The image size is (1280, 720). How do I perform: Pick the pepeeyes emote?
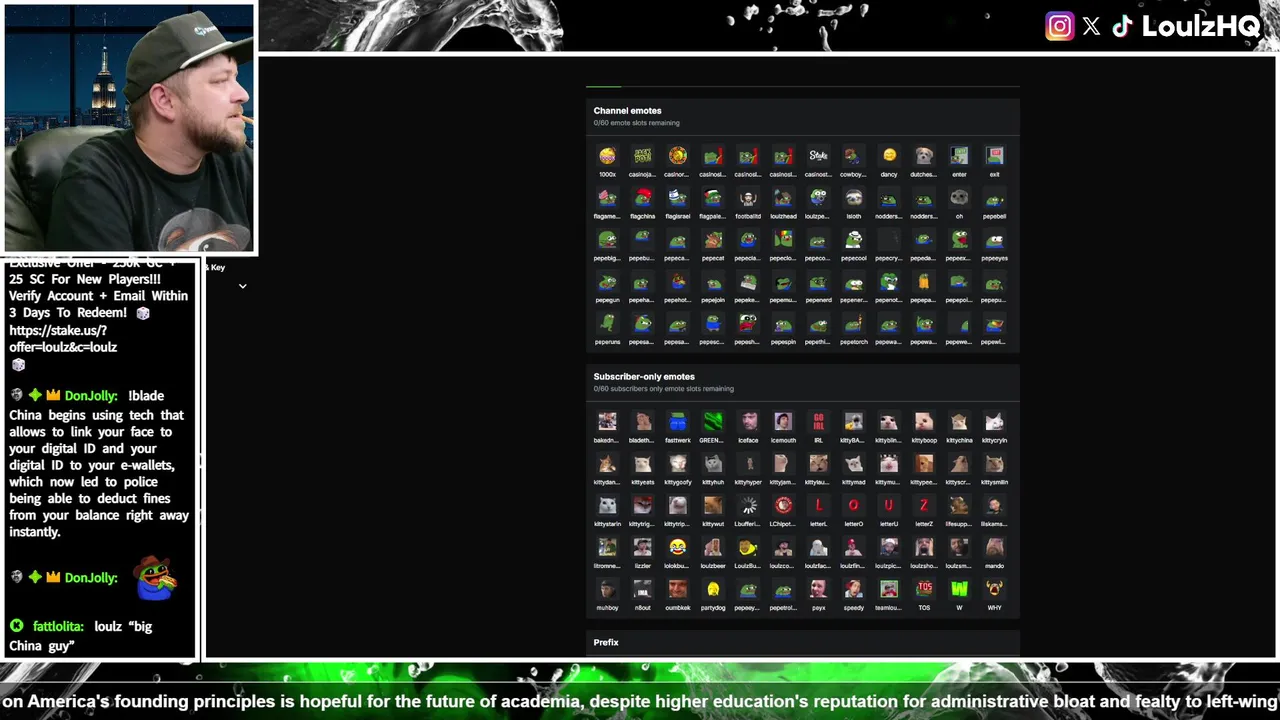(x=994, y=240)
